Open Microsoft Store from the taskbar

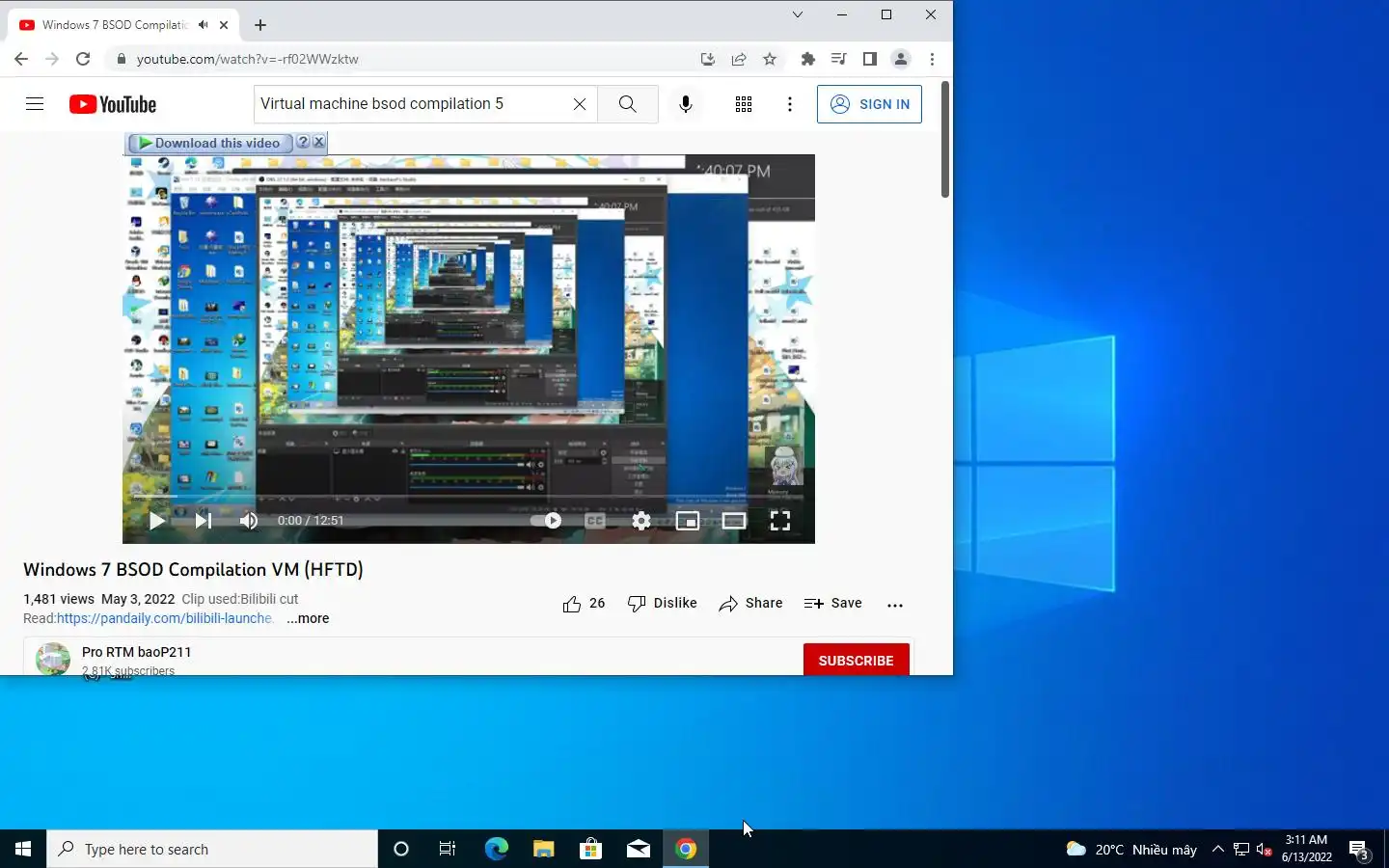pyautogui.click(x=590, y=849)
